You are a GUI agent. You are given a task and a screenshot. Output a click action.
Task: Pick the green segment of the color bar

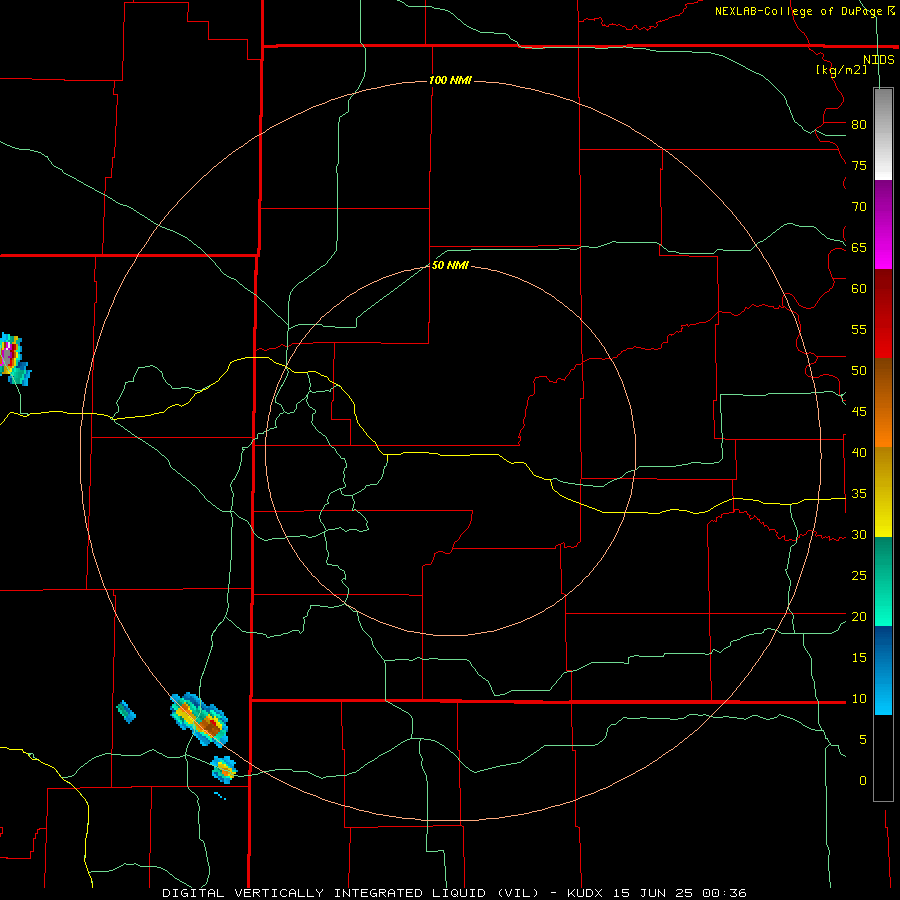point(883,581)
